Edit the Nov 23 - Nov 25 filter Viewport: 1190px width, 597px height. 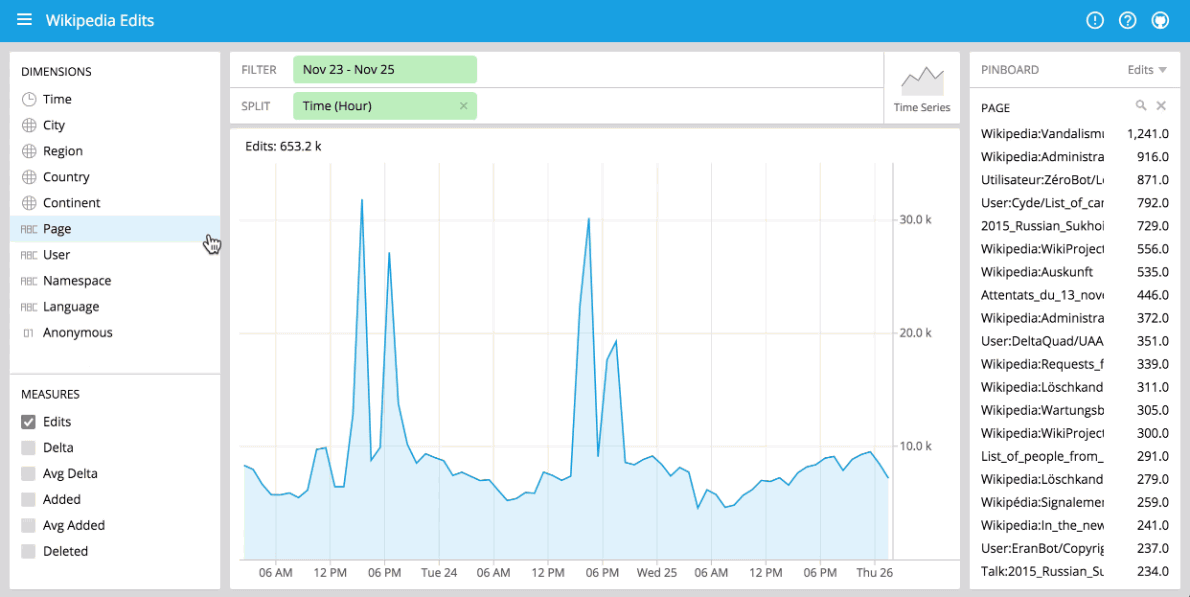[x=385, y=70]
